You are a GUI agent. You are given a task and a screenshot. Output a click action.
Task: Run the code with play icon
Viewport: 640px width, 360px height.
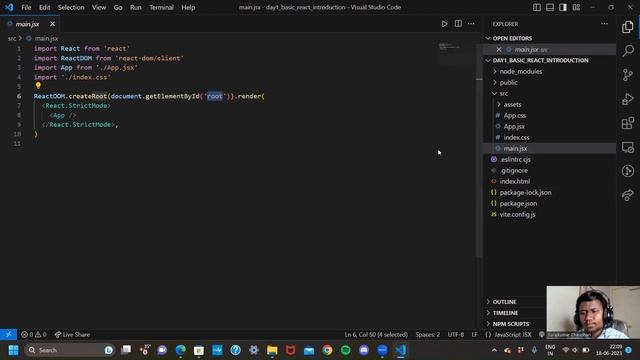pos(444,24)
